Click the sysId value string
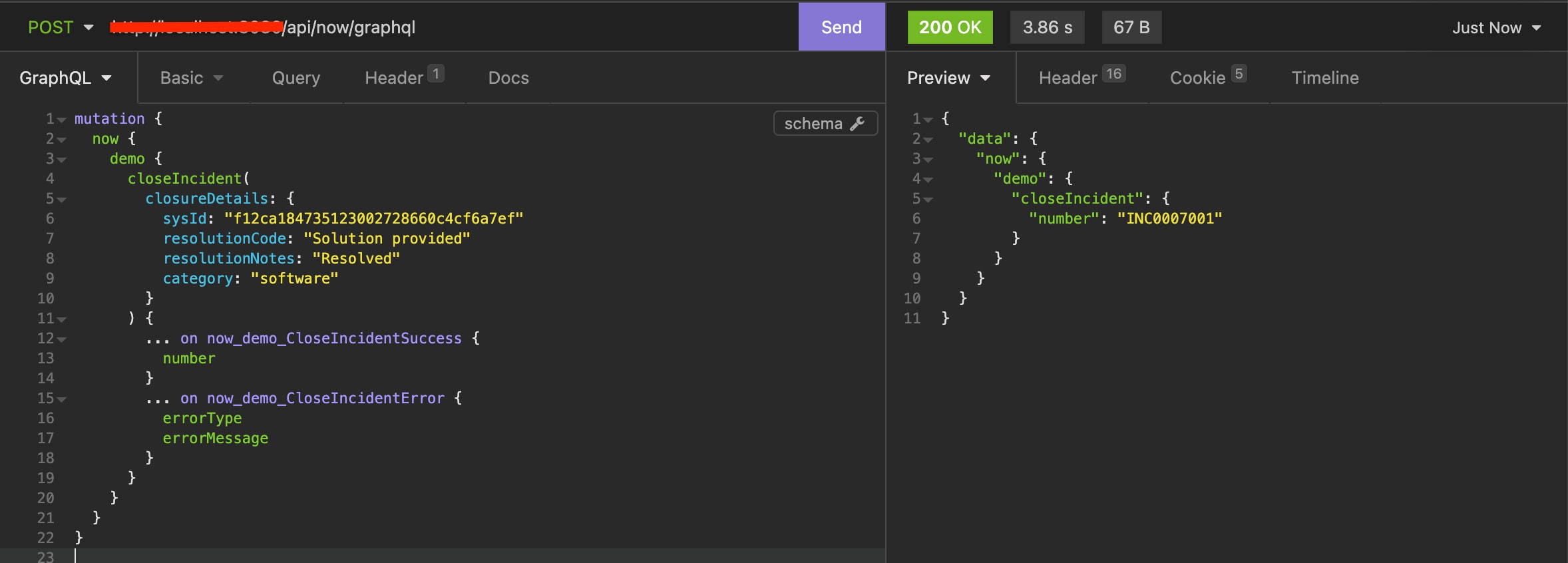Image resolution: width=1568 pixels, height=563 pixels. click(374, 218)
